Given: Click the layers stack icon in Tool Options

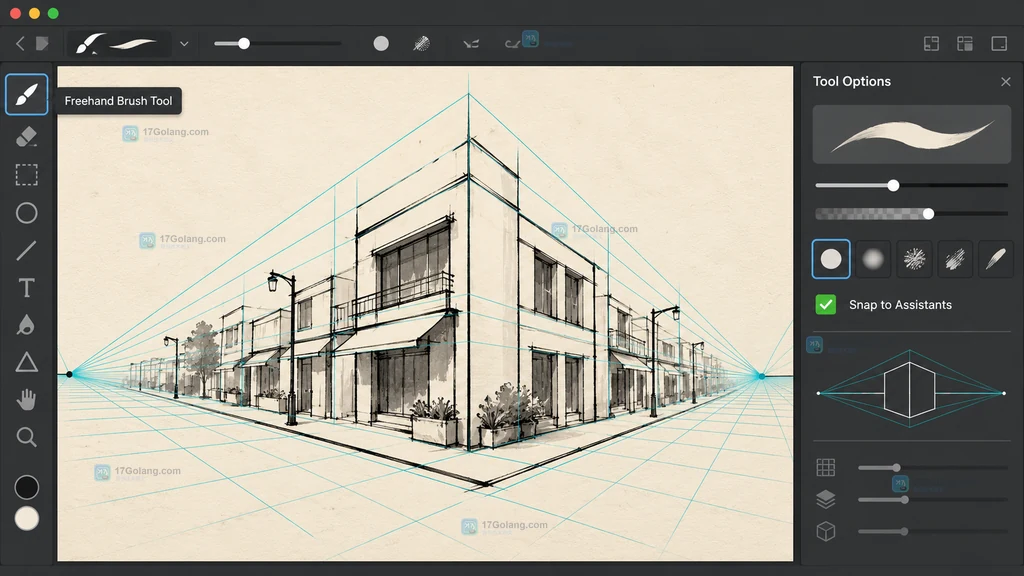Looking at the screenshot, I should click(825, 500).
